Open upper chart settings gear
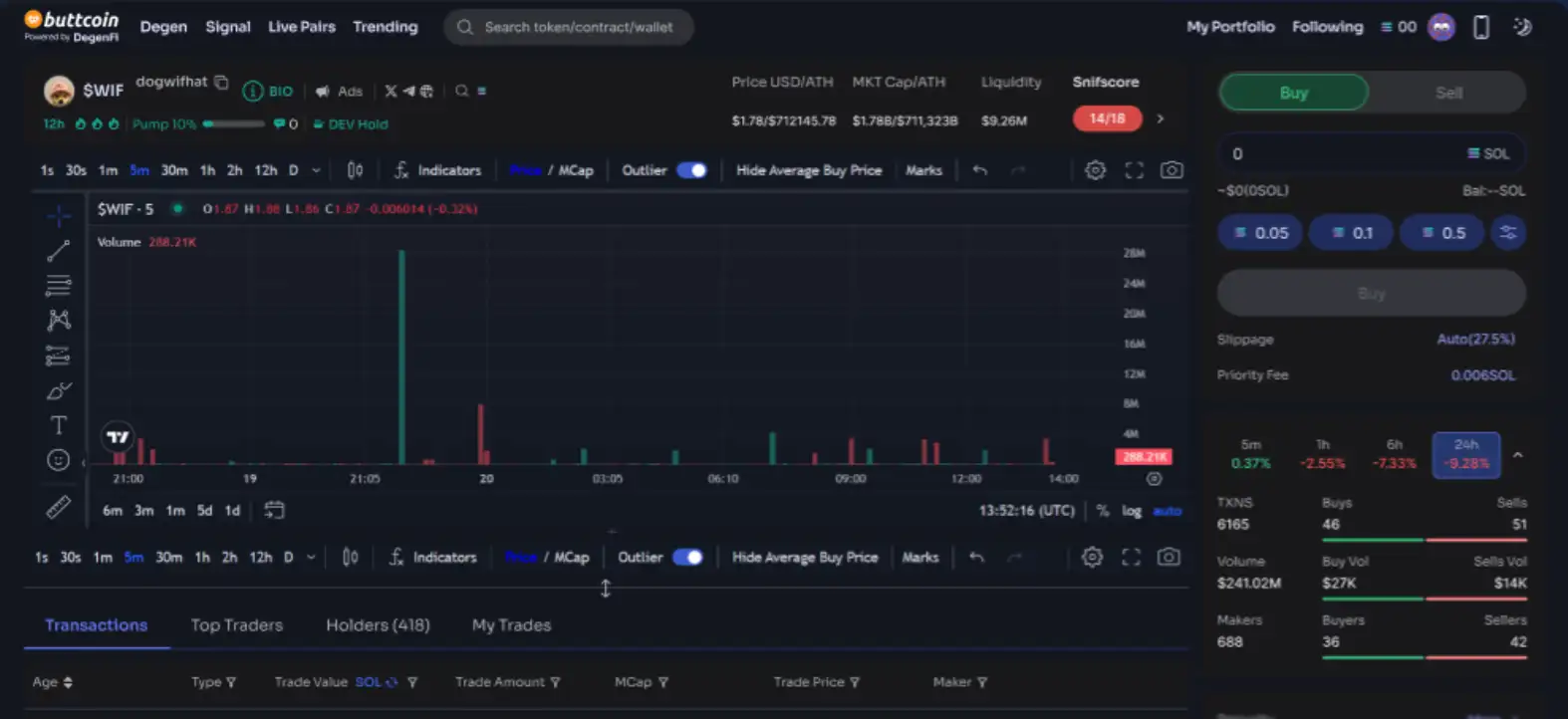The image size is (1568, 719). (x=1095, y=170)
